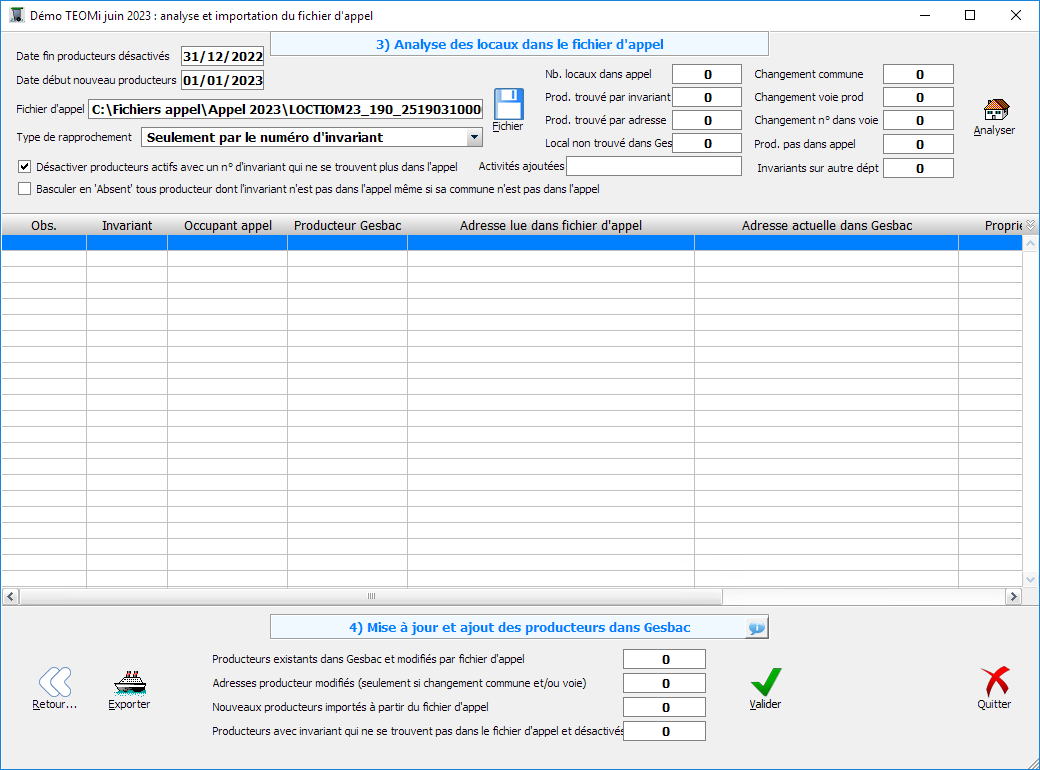
Task: Click the Occupant appel column header
Action: coord(227,226)
